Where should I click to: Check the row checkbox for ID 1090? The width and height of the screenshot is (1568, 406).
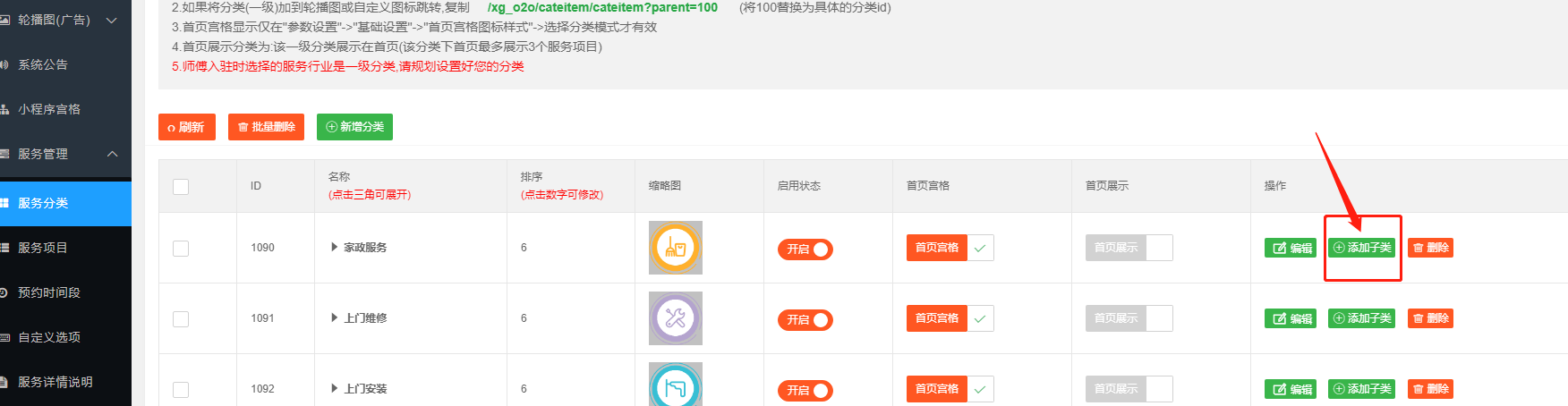click(181, 248)
